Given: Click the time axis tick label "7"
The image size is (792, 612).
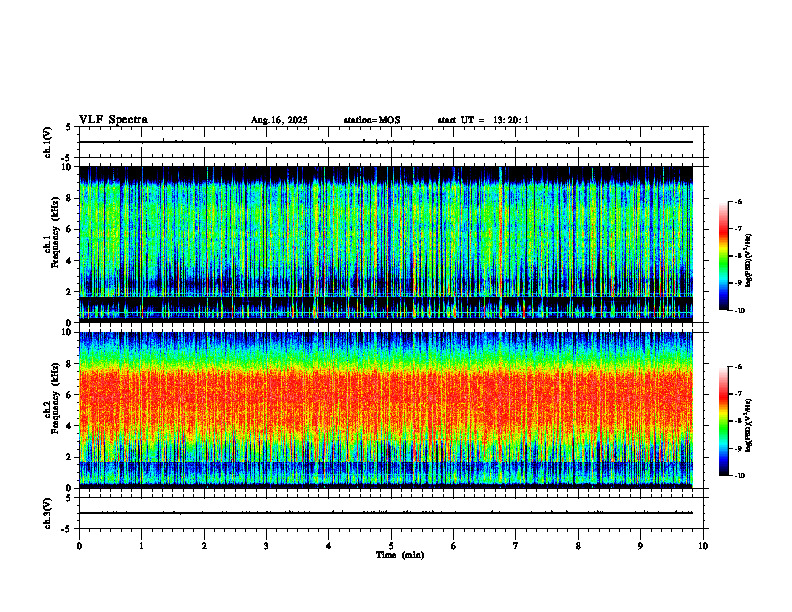Looking at the screenshot, I should tap(516, 546).
